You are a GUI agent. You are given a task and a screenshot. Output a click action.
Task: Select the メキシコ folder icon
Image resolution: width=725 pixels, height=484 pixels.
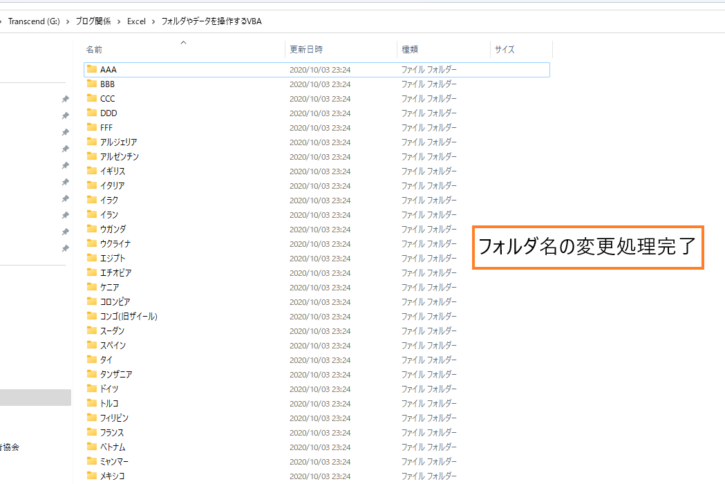[x=91, y=475]
